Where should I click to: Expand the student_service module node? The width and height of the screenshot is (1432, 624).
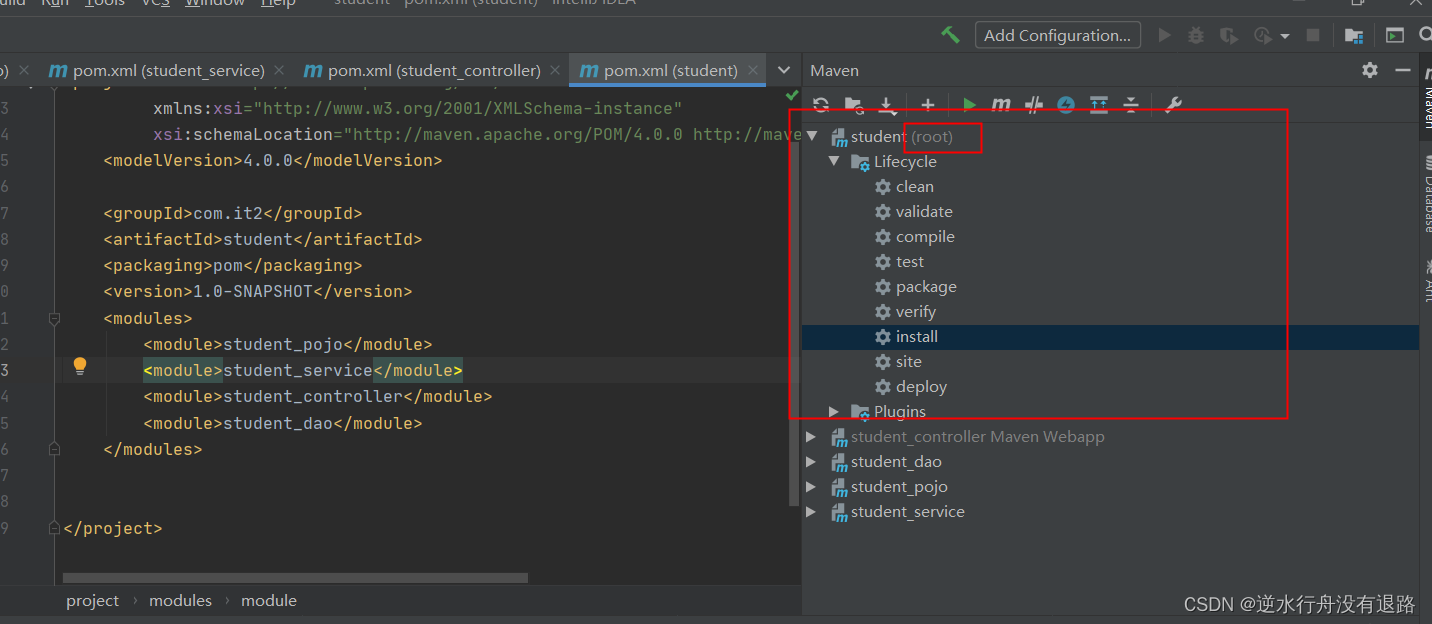pyautogui.click(x=811, y=511)
